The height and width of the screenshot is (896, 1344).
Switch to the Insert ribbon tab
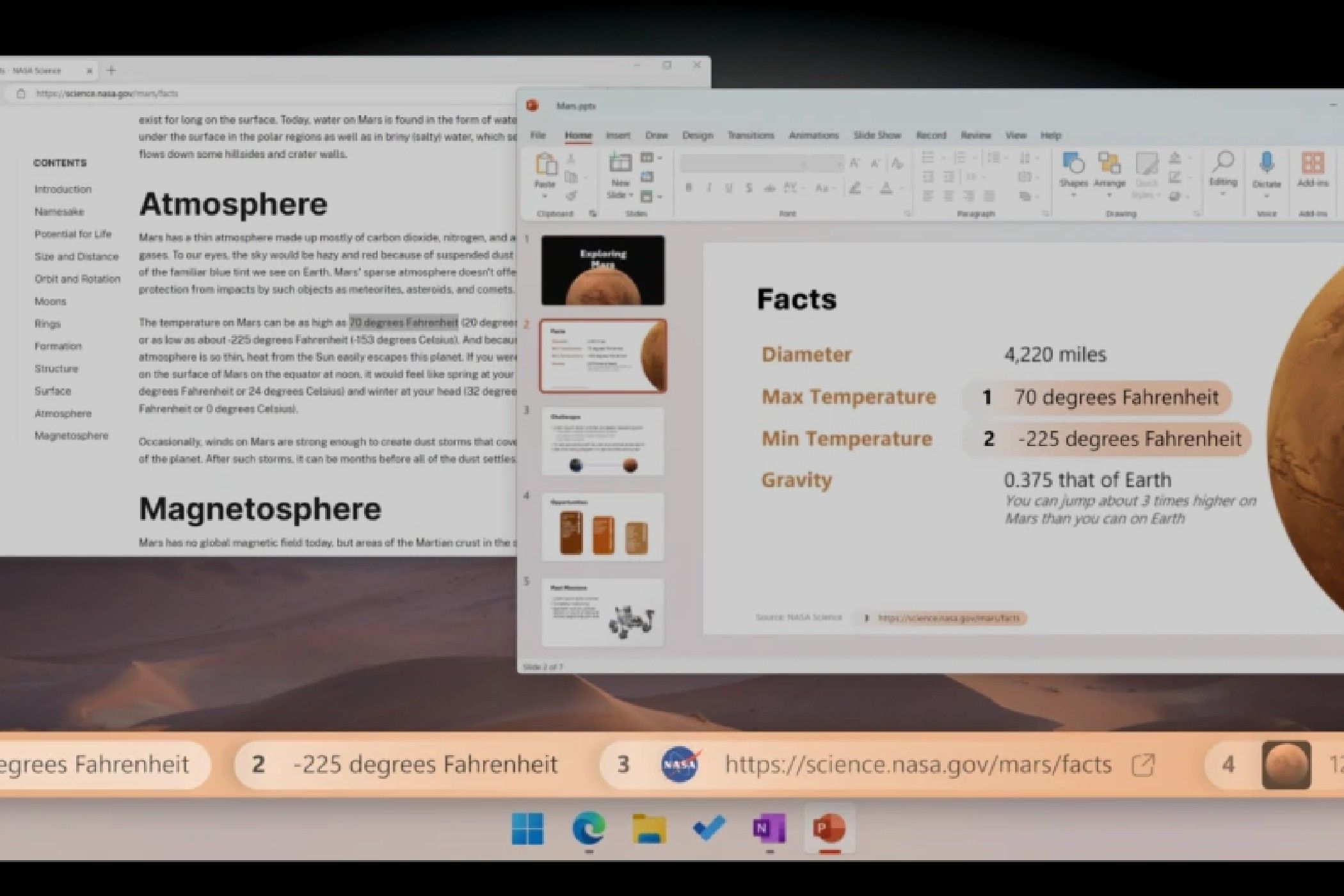[618, 136]
